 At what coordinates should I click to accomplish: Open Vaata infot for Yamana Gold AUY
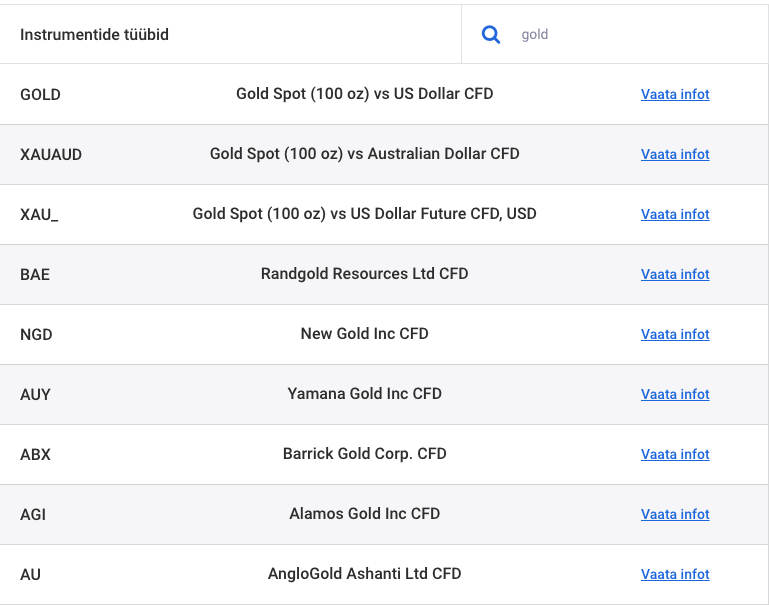(x=675, y=394)
